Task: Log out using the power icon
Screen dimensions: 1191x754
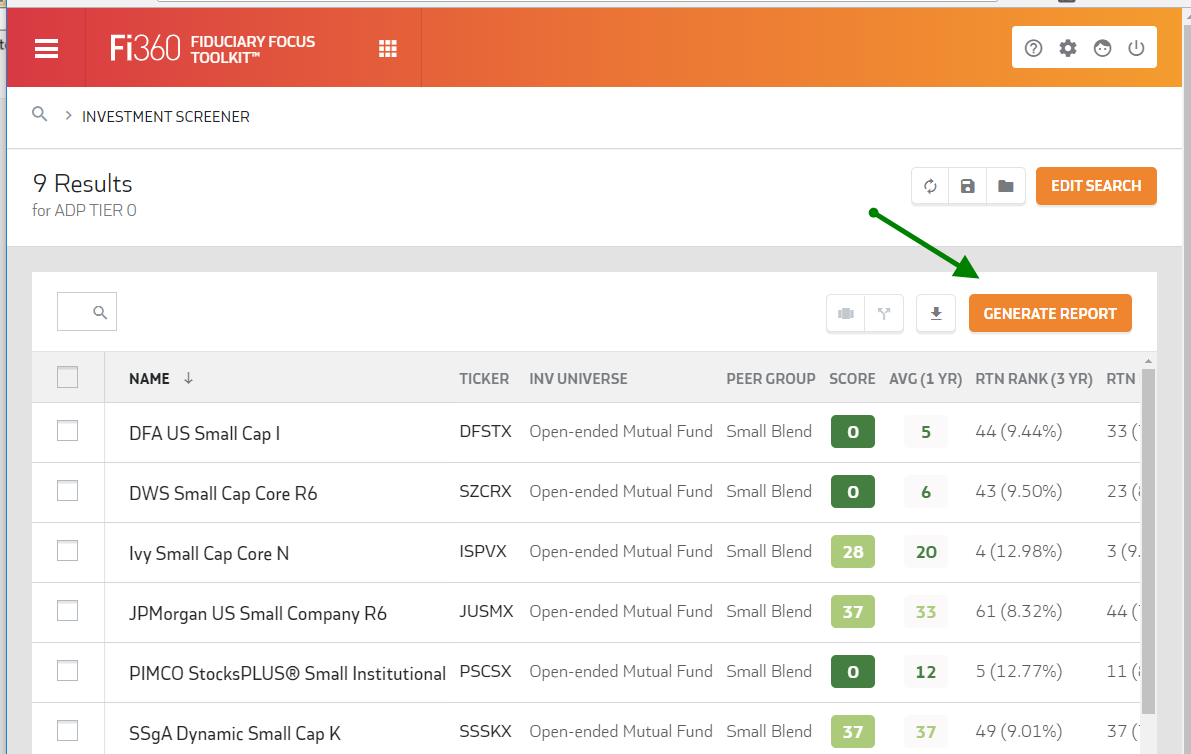Action: pos(1136,48)
